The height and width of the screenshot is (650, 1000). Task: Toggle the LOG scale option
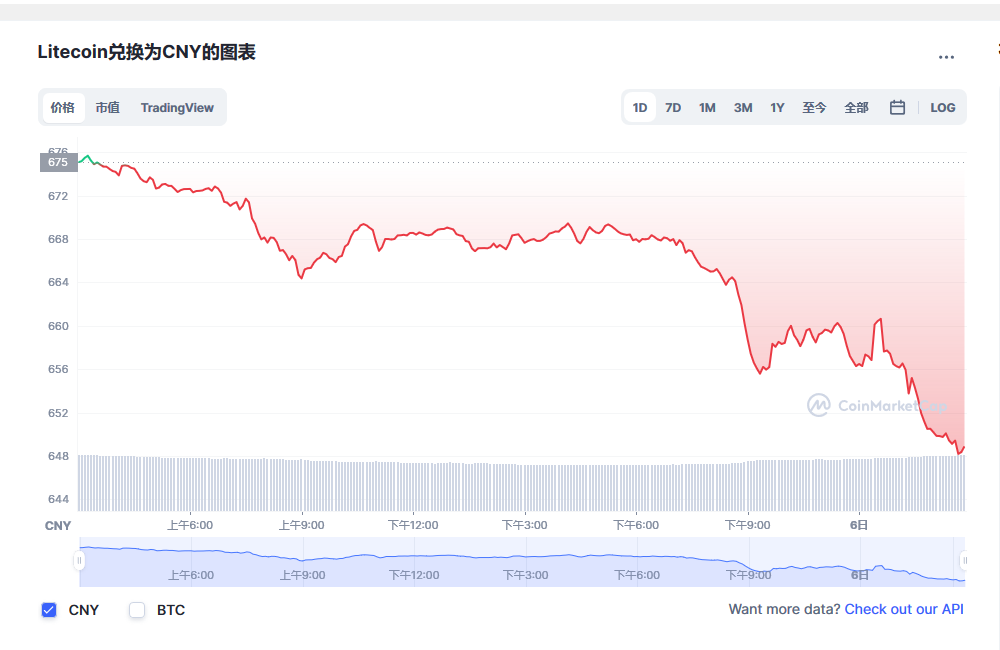coord(943,108)
